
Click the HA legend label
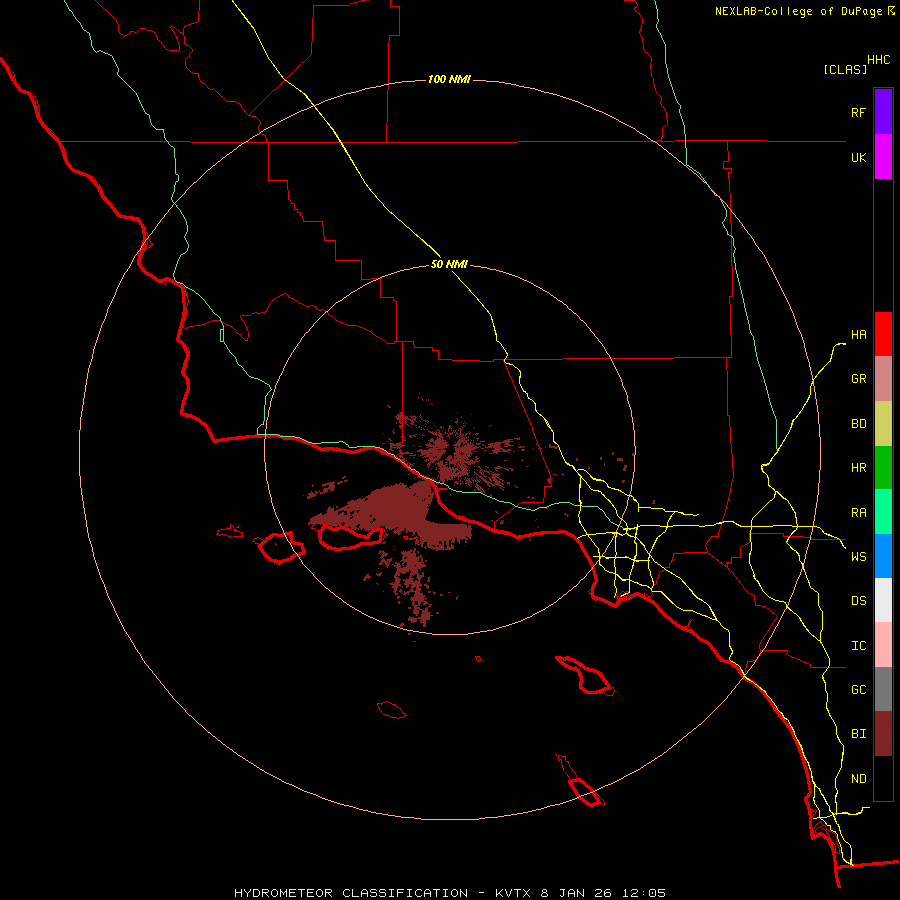tap(858, 335)
